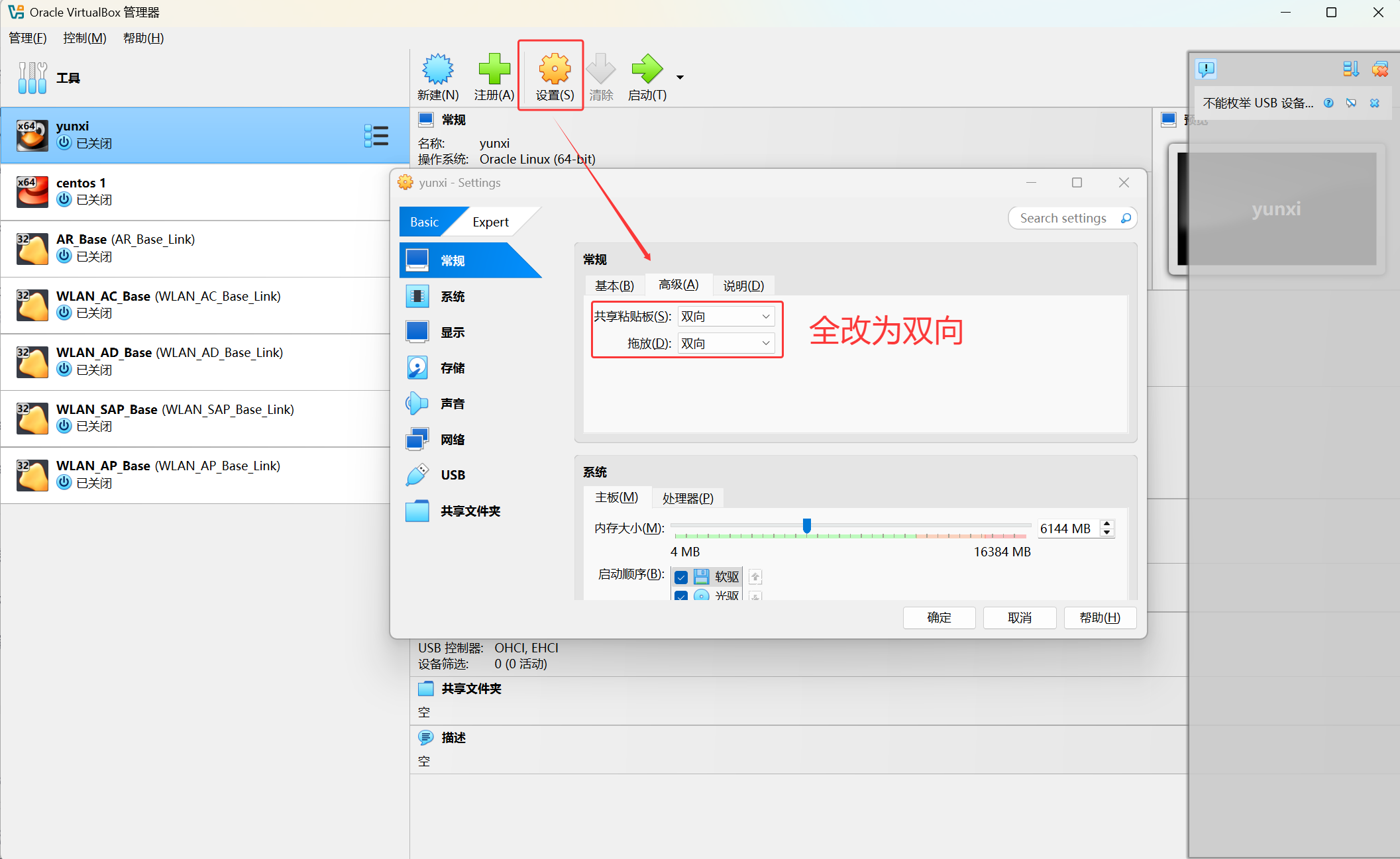
Task: Click the 不能枚举 USB 设备 notification text
Action: click(1258, 103)
